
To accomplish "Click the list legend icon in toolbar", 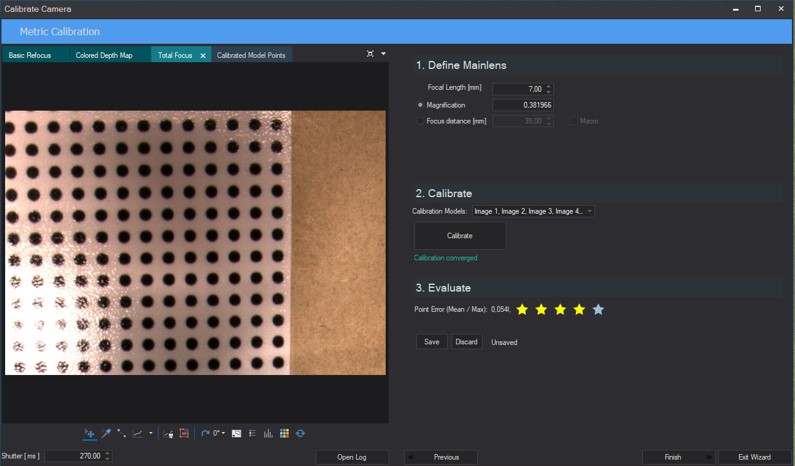I will [x=252, y=434].
